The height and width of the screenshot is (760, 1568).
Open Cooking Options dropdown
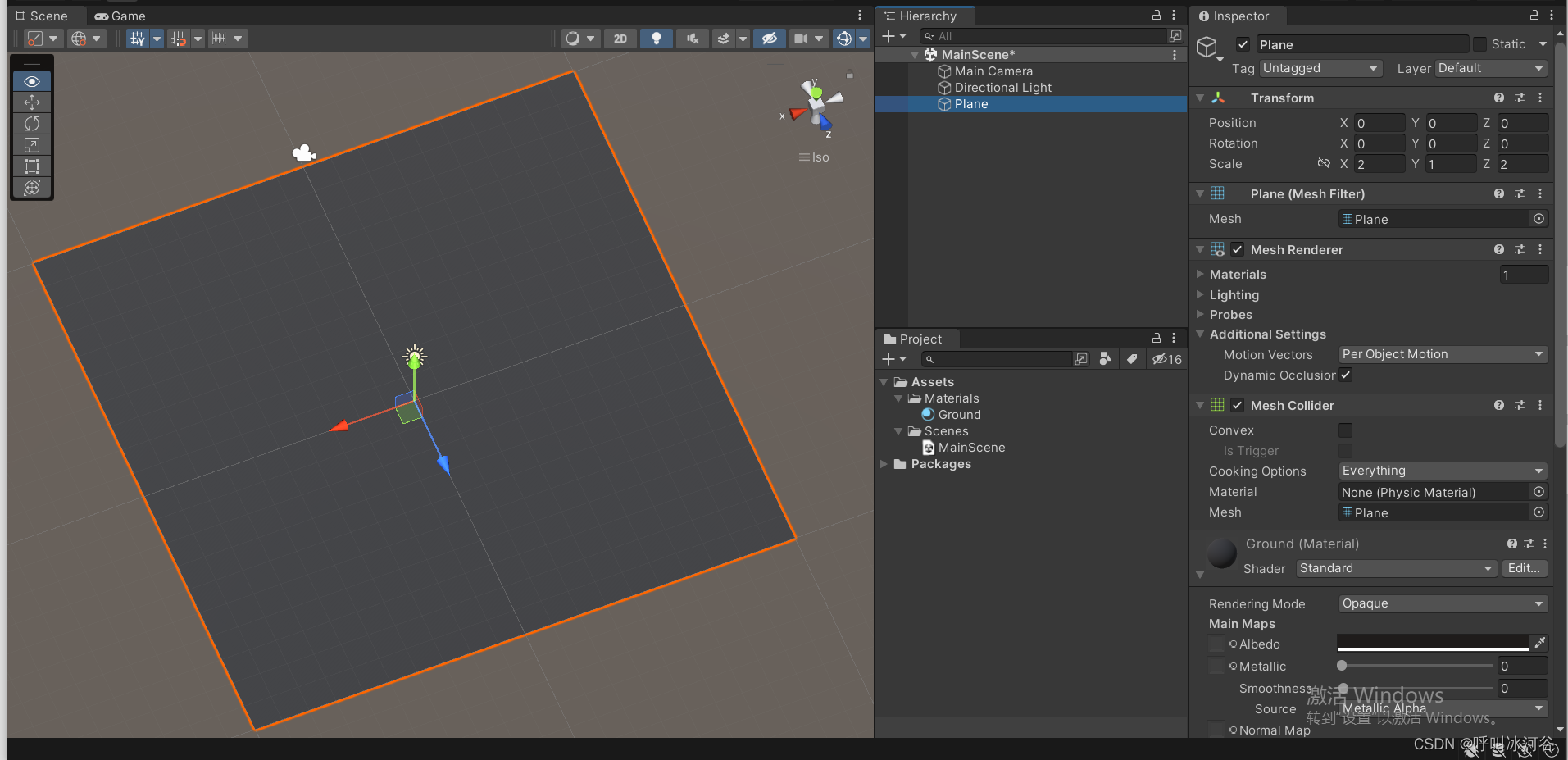(x=1443, y=471)
